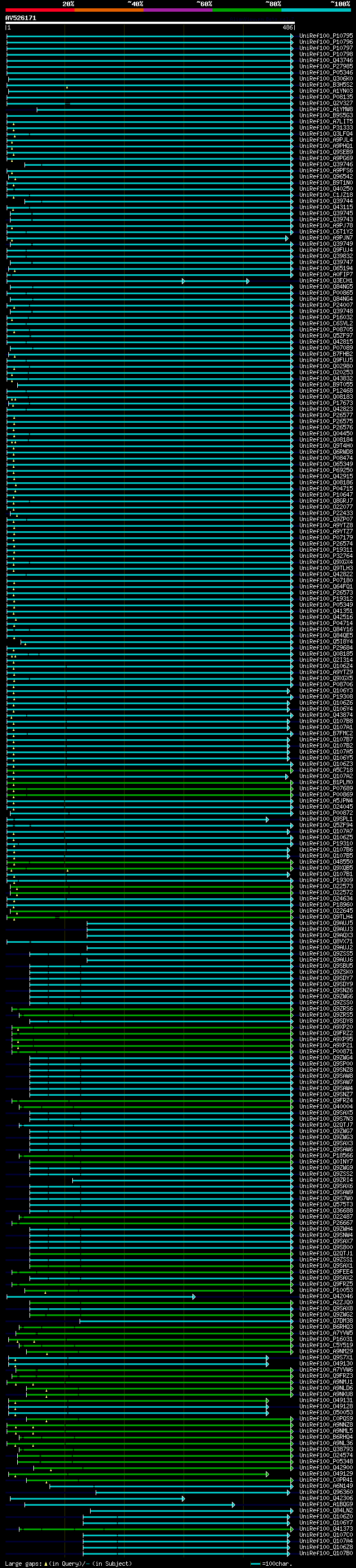Select hit UniRef100_P69250
Screen dimensions: 356x1568
point(325,471)
